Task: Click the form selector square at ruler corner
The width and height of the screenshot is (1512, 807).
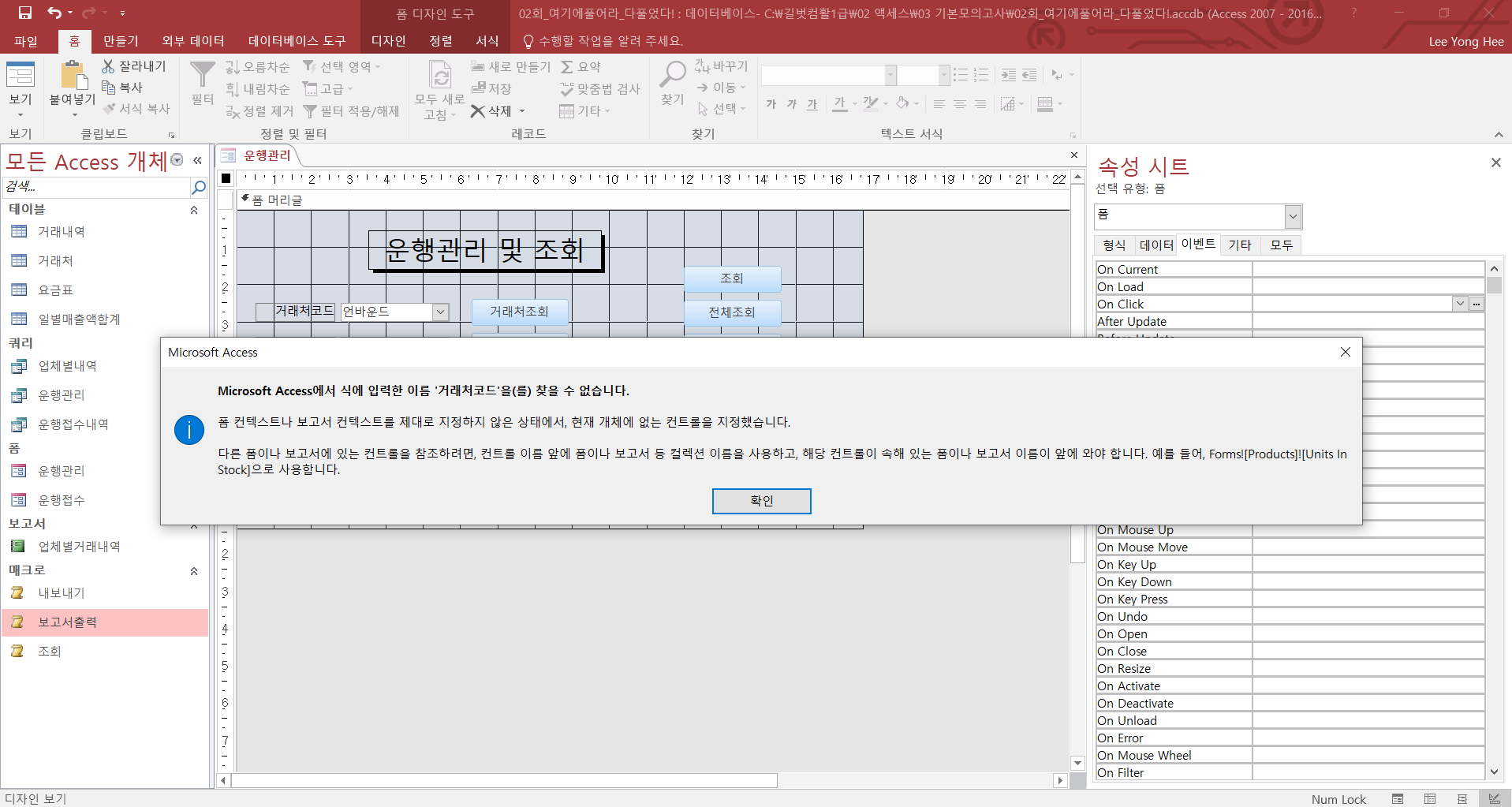Action: click(x=226, y=178)
